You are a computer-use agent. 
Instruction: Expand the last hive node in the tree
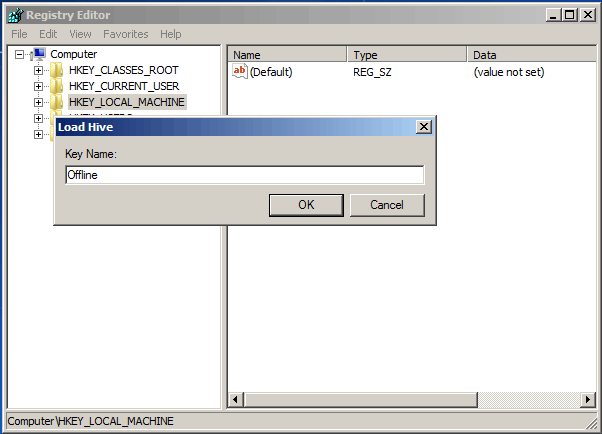(38, 134)
